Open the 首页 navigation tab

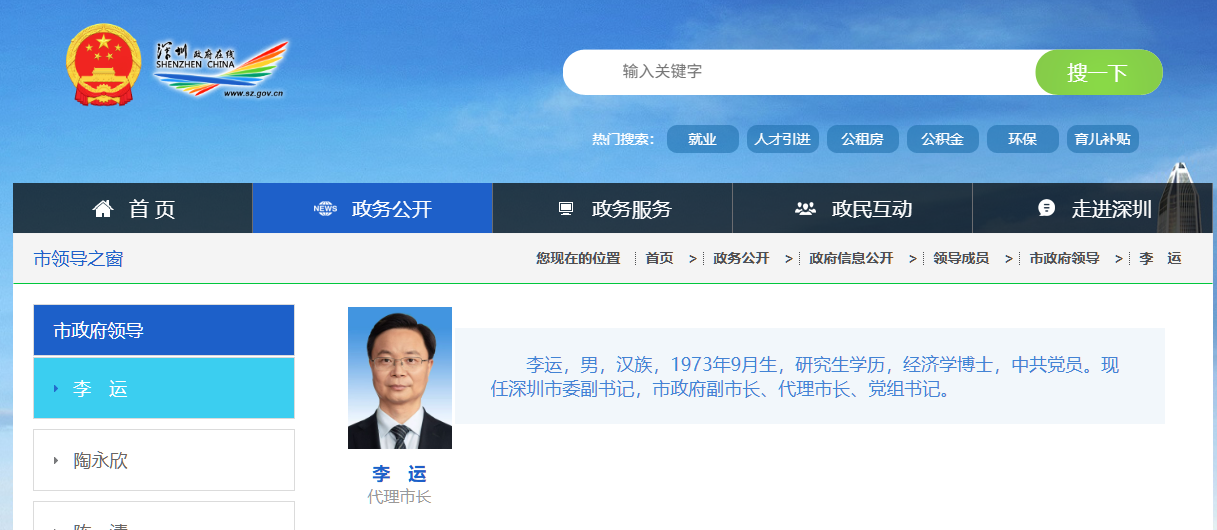coord(132,208)
